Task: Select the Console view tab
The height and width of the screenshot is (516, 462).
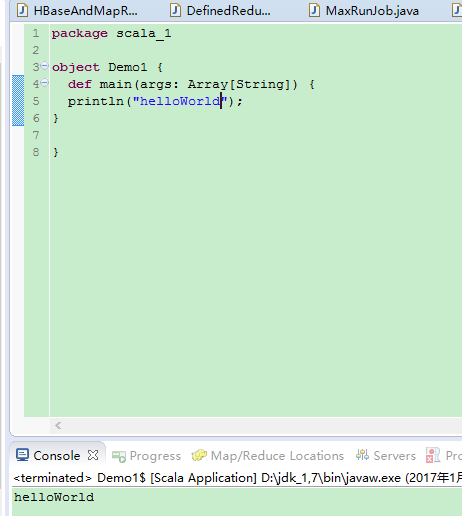Action: coord(57,456)
